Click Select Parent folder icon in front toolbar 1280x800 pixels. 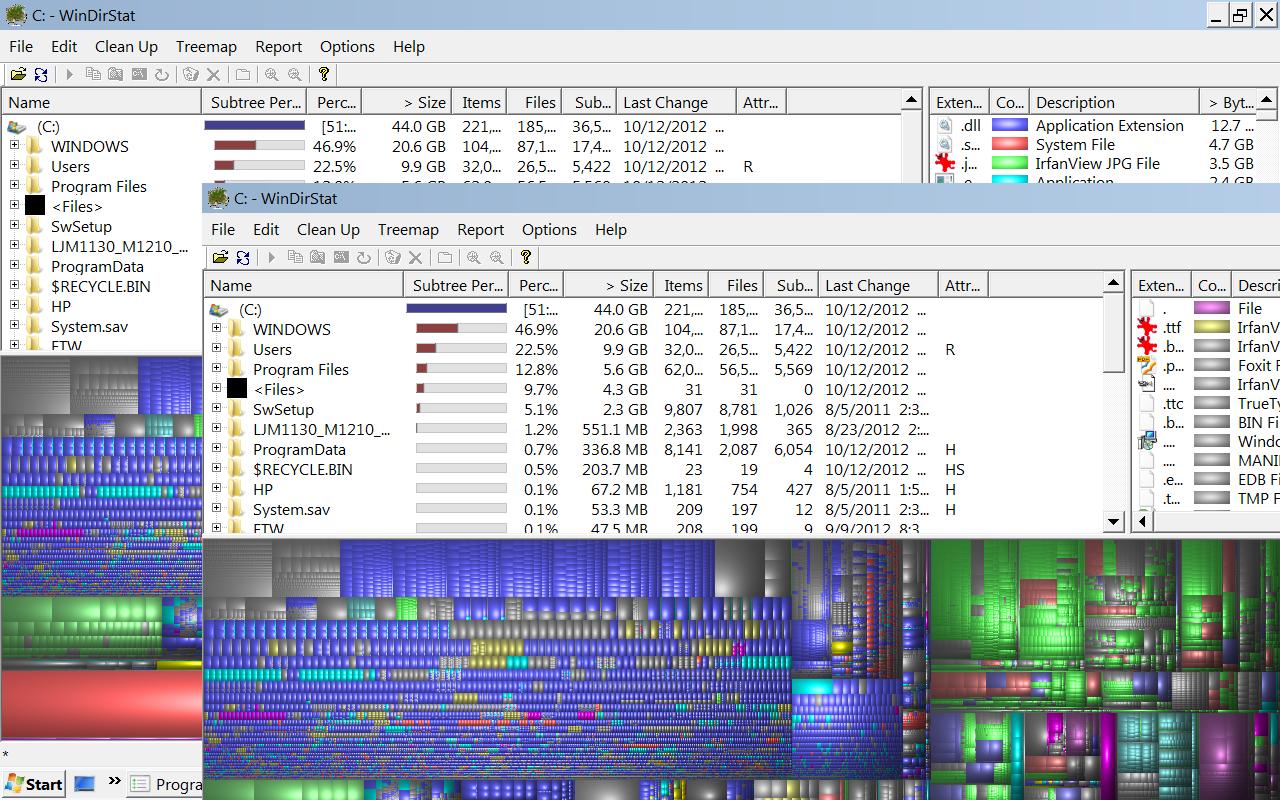445,257
